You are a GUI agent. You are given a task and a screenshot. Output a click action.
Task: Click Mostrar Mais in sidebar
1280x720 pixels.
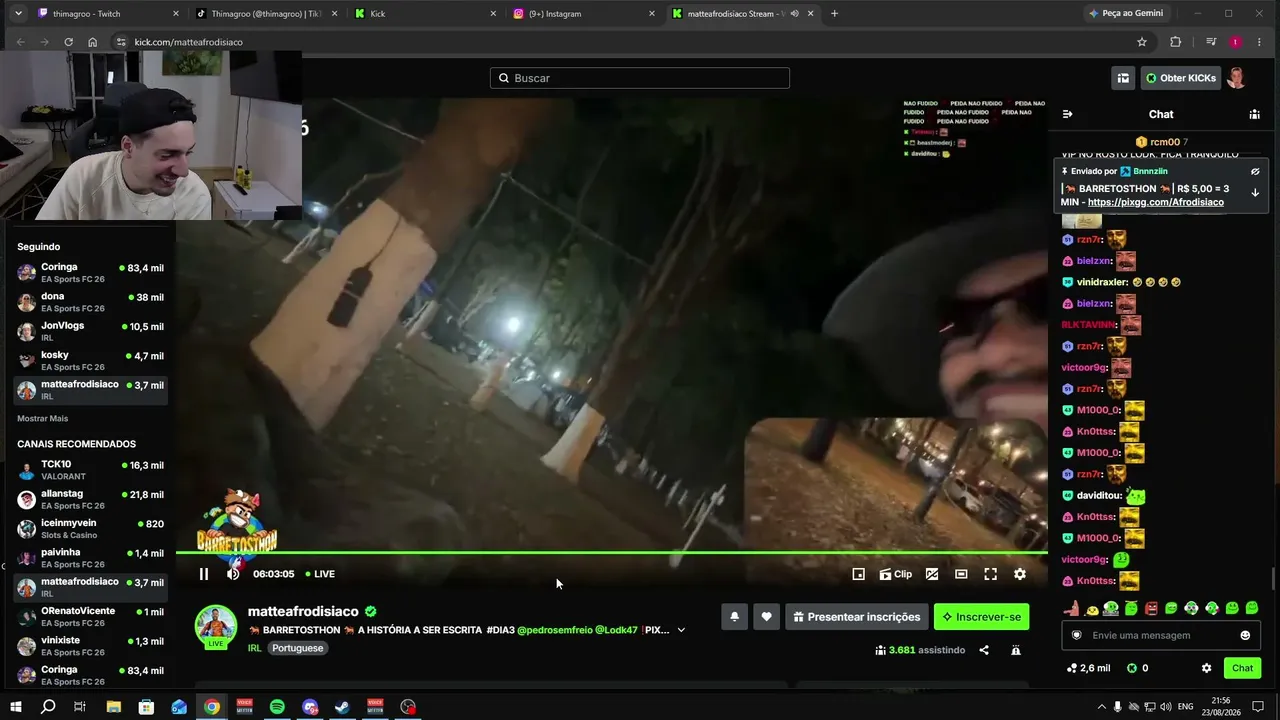pyautogui.click(x=43, y=418)
